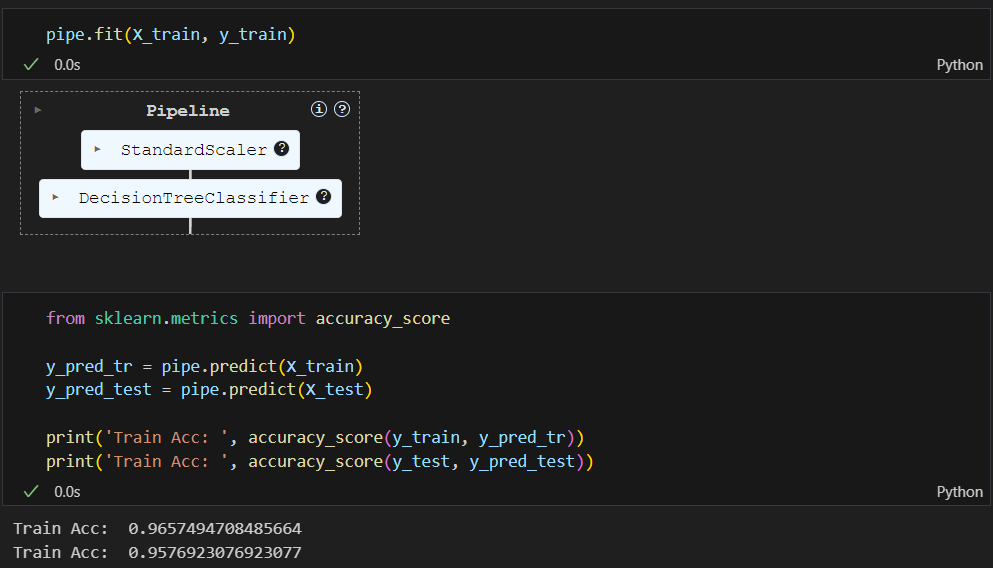
Task: Click output value 0.9657494708485664
Action: tap(215, 528)
